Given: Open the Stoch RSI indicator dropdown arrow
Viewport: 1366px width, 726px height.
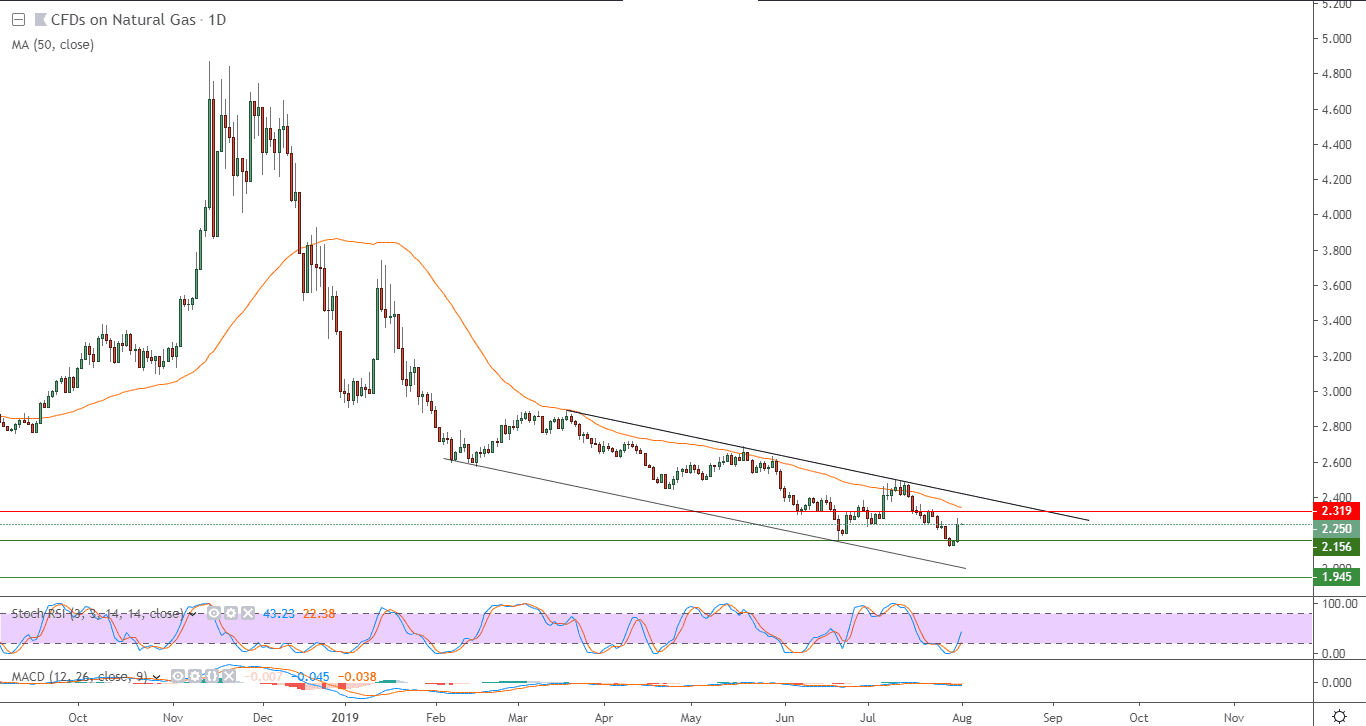Looking at the screenshot, I should coord(193,612).
